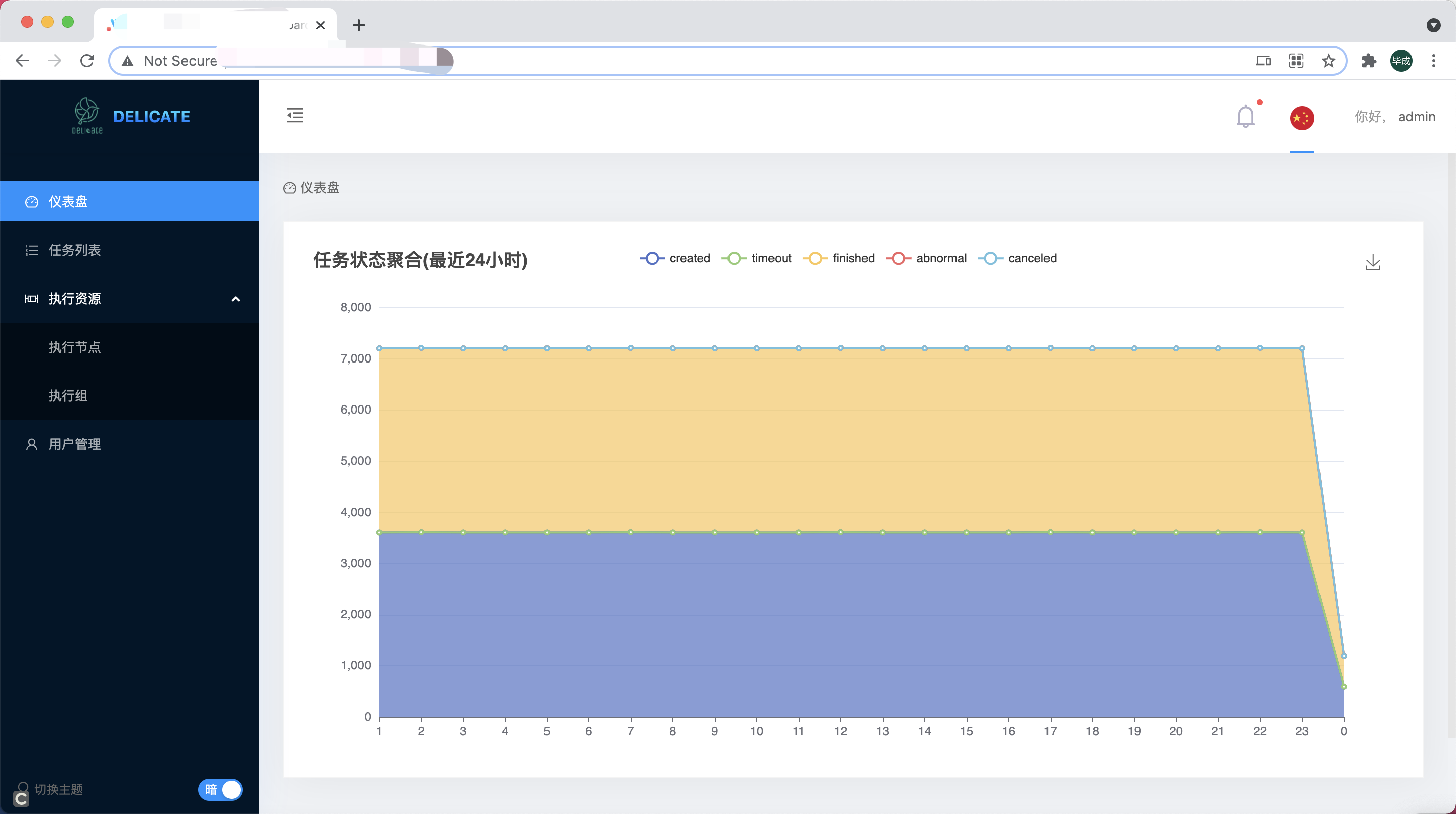
Task: Reload the page
Action: (x=87, y=61)
